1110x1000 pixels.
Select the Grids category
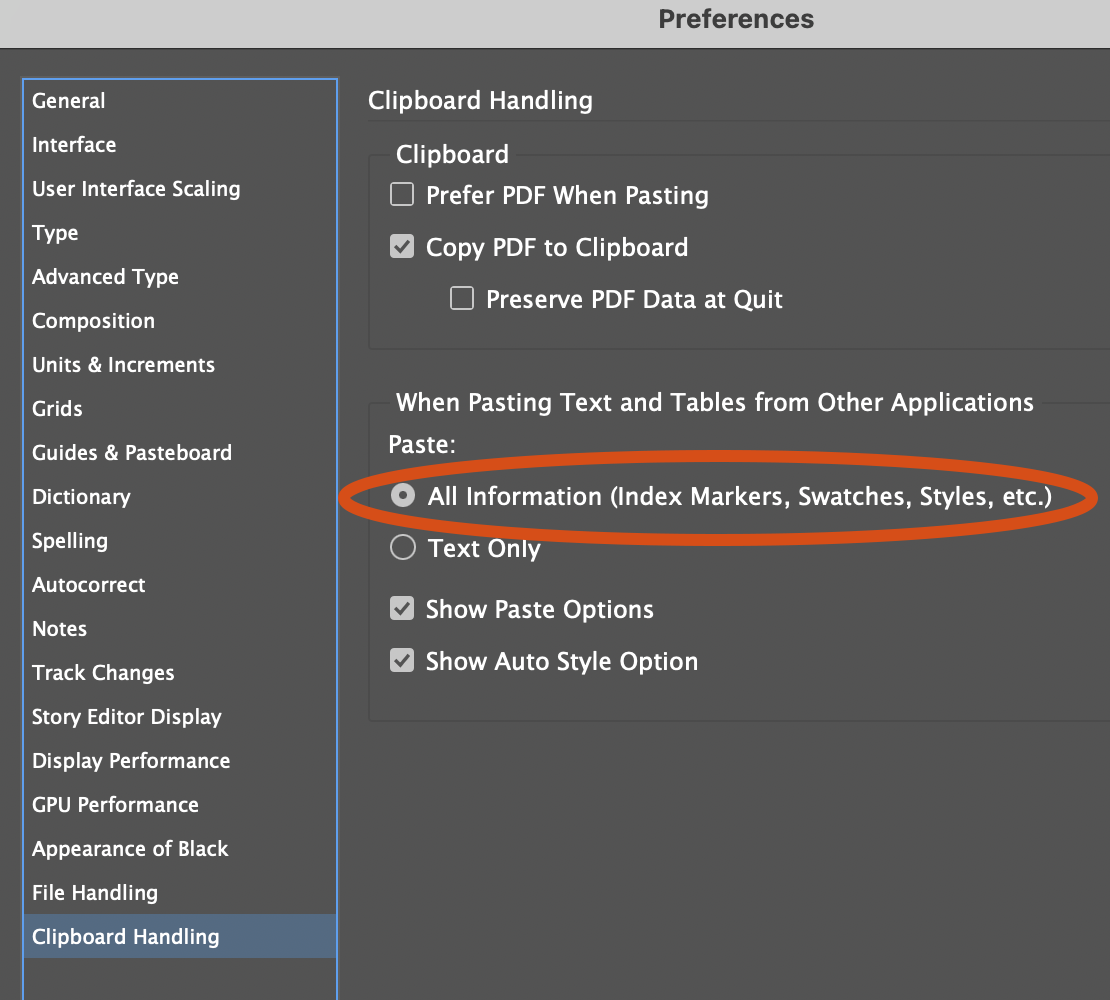pos(180,408)
